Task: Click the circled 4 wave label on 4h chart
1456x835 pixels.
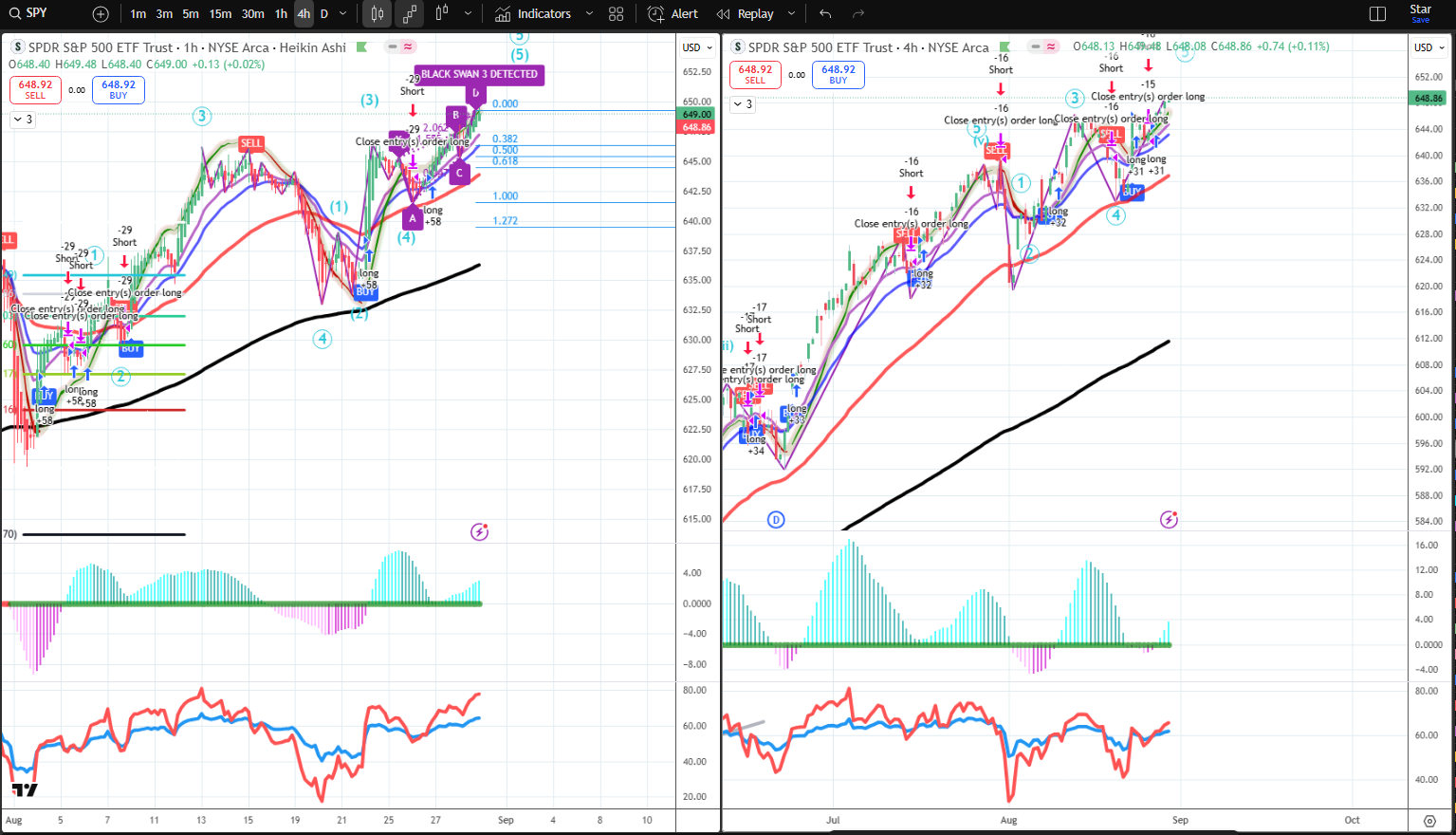Action: pyautogui.click(x=1116, y=215)
